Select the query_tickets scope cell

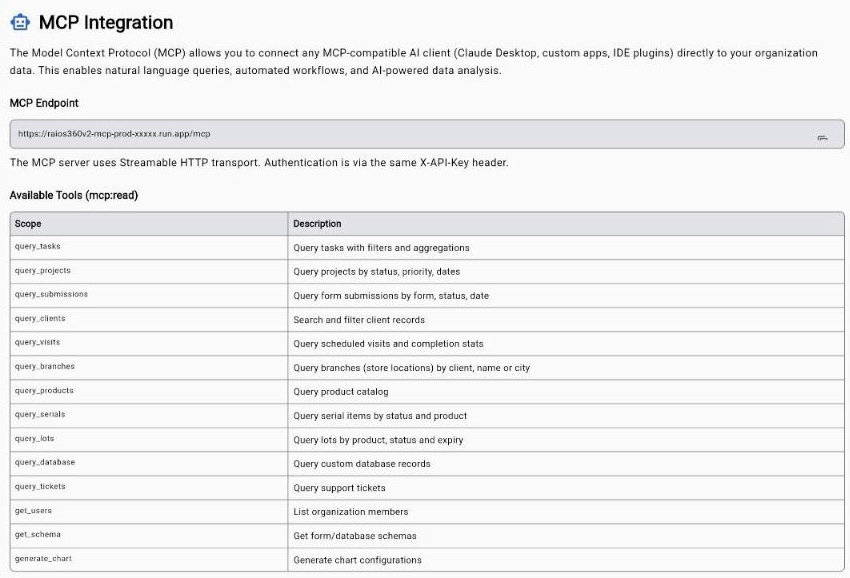click(149, 487)
